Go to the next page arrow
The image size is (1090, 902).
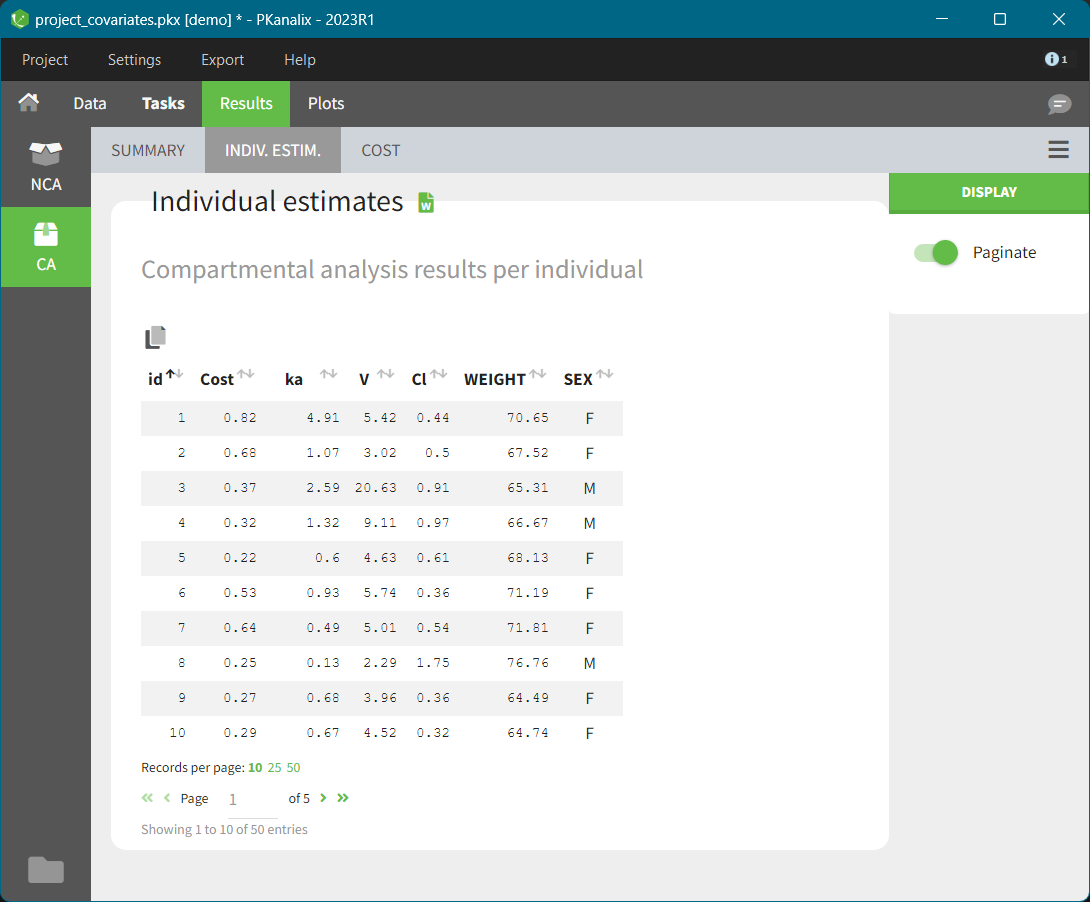(x=323, y=798)
